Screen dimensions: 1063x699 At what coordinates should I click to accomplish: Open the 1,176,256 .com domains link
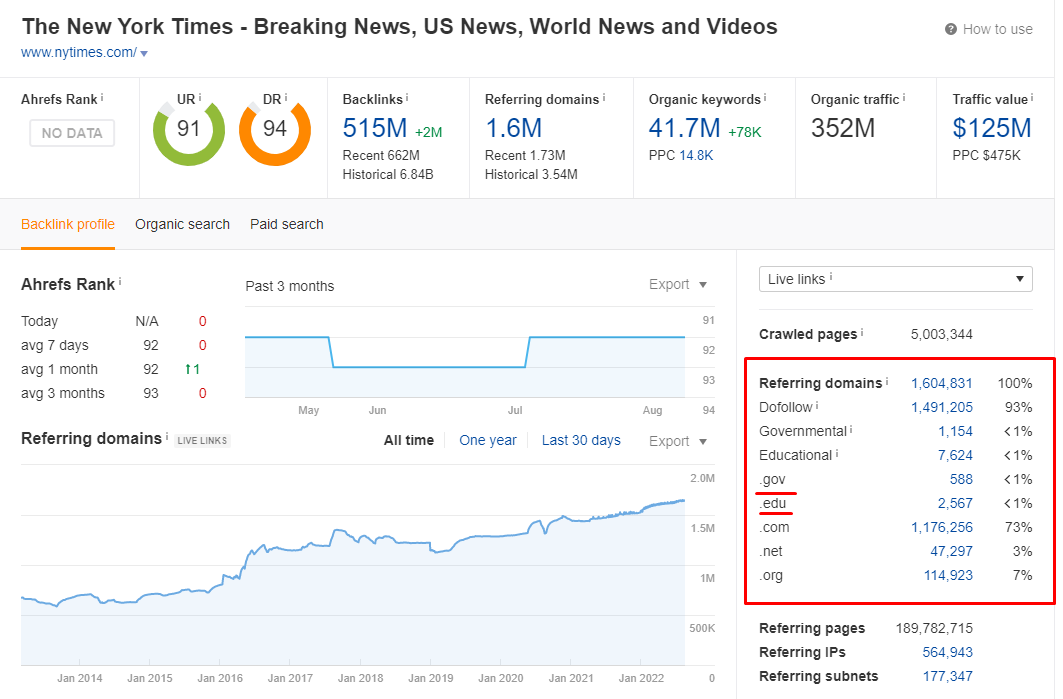(x=942, y=527)
